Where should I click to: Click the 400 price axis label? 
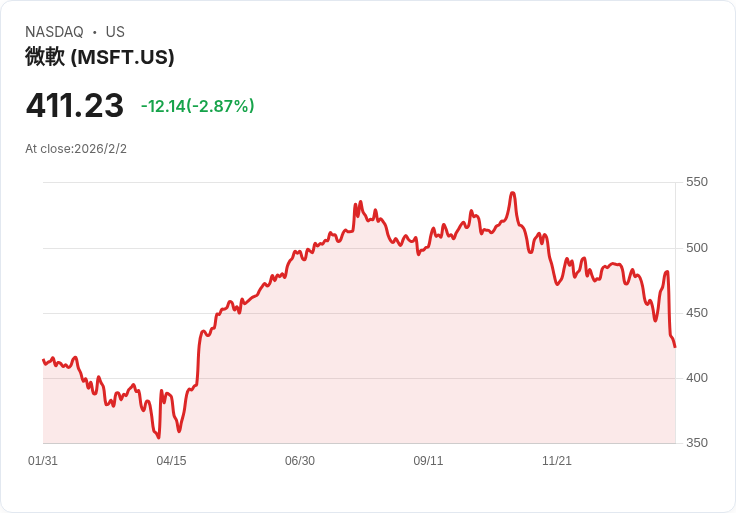696,378
